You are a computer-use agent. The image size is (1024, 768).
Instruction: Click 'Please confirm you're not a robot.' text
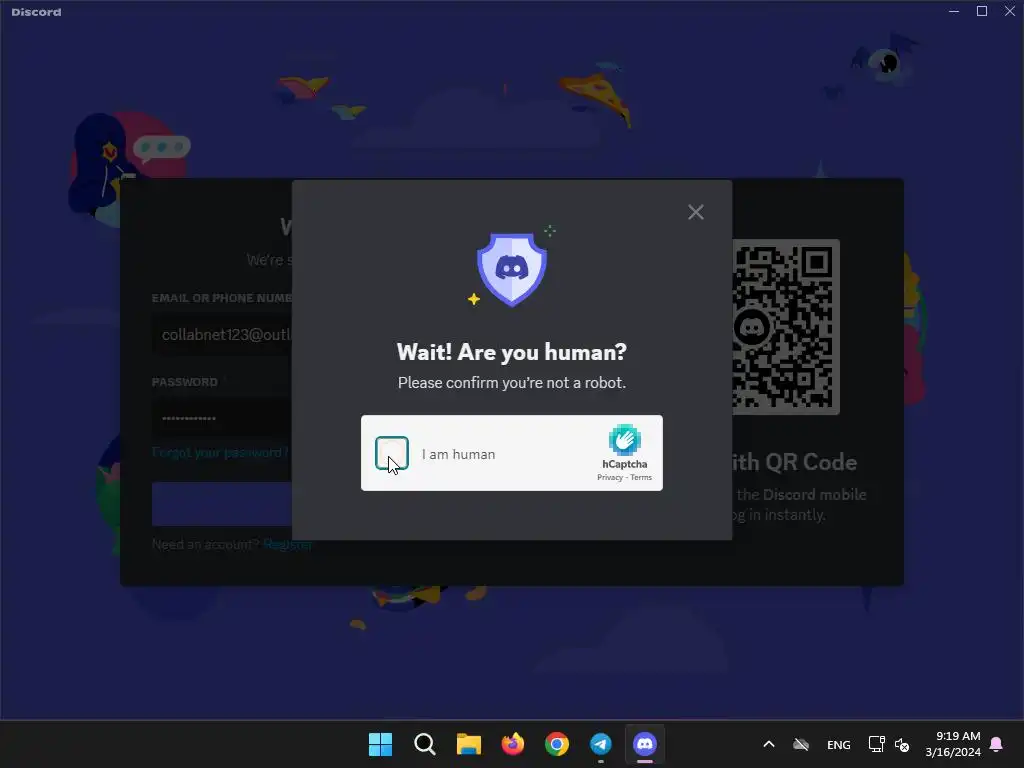(511, 383)
